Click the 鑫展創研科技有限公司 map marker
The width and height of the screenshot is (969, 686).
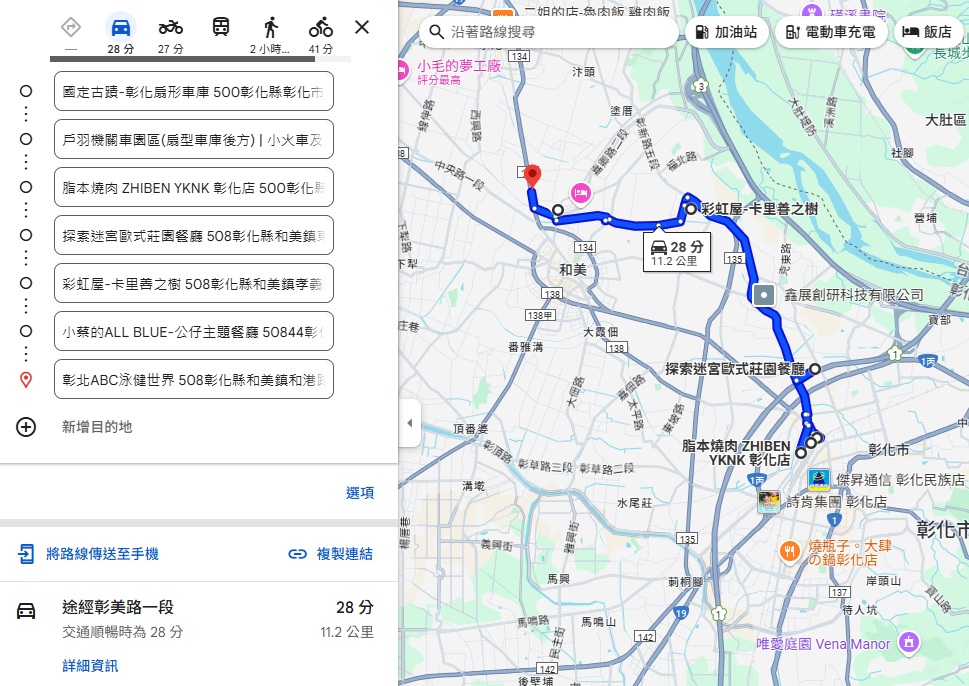click(764, 295)
